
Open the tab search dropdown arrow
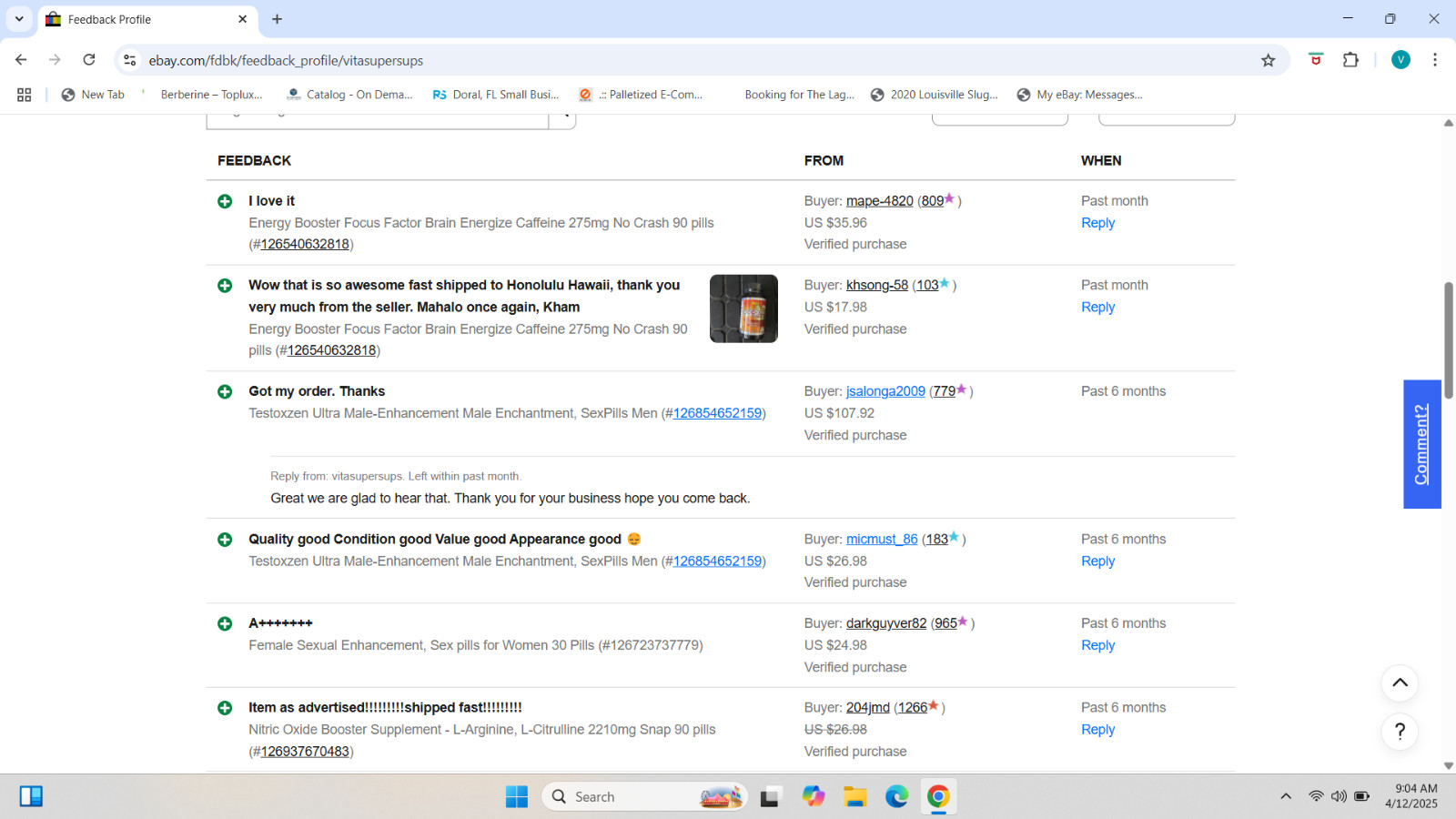coord(19,19)
